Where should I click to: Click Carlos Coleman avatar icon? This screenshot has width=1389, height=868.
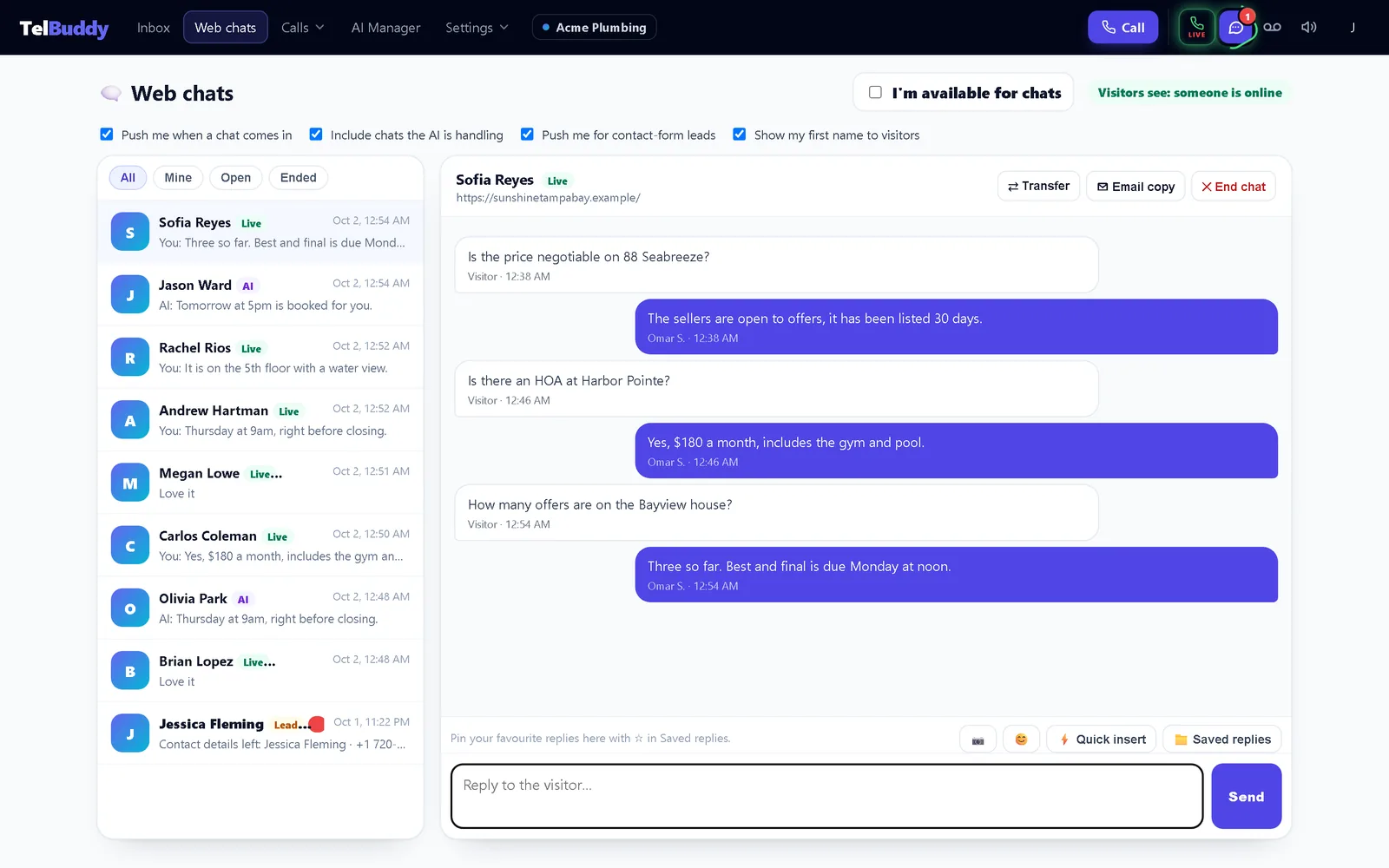[130, 545]
